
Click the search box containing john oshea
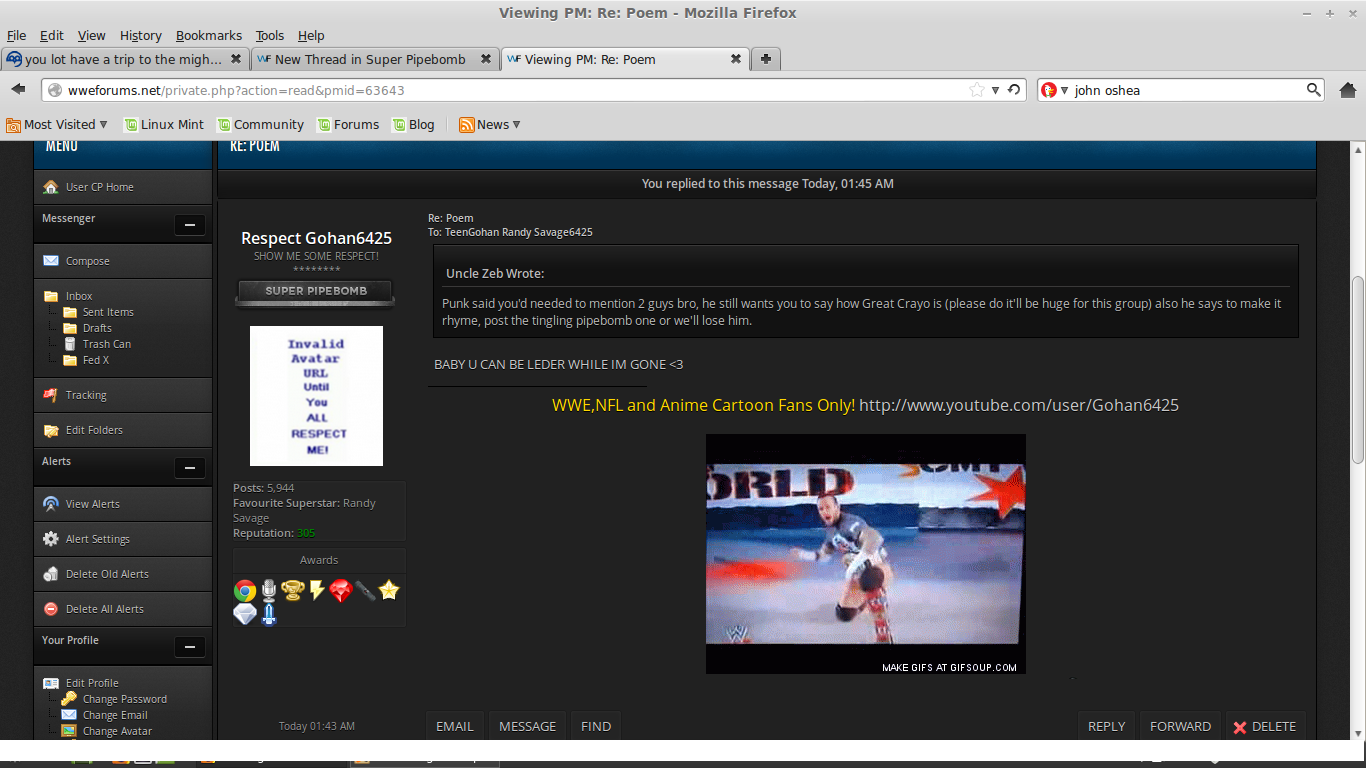[1187, 90]
